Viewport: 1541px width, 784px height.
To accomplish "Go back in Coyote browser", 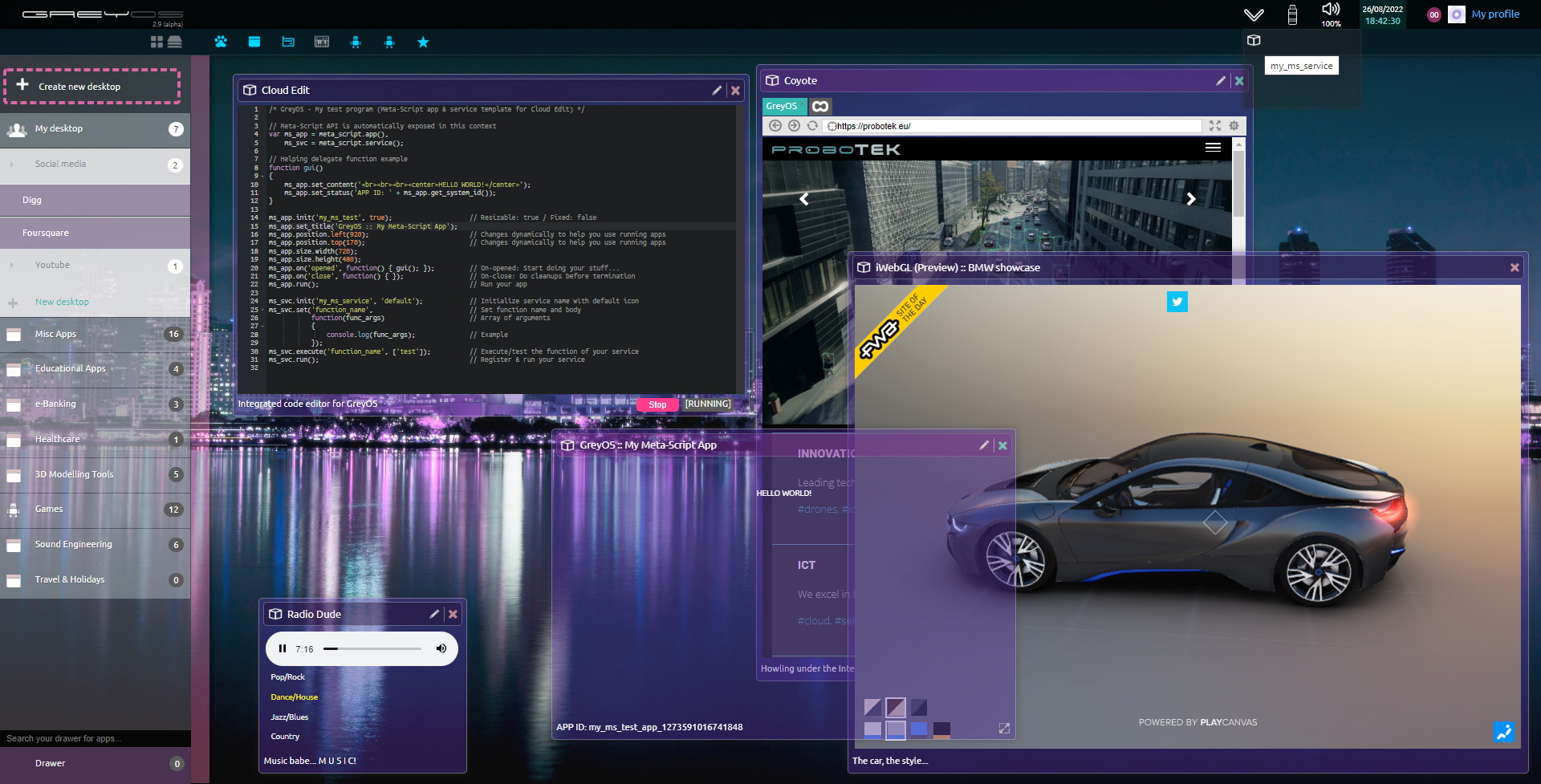I will click(x=775, y=126).
